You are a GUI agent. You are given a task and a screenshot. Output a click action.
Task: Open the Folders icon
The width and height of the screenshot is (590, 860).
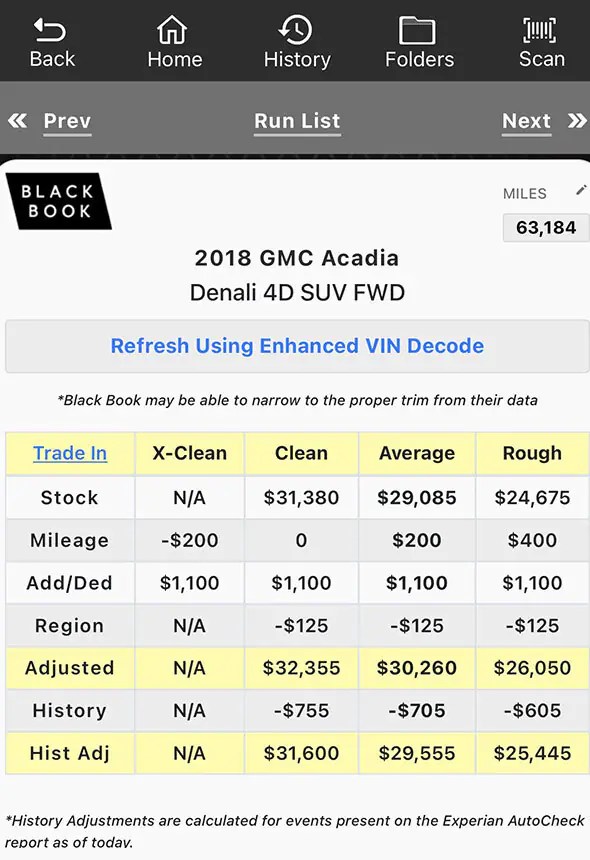pyautogui.click(x=419, y=31)
